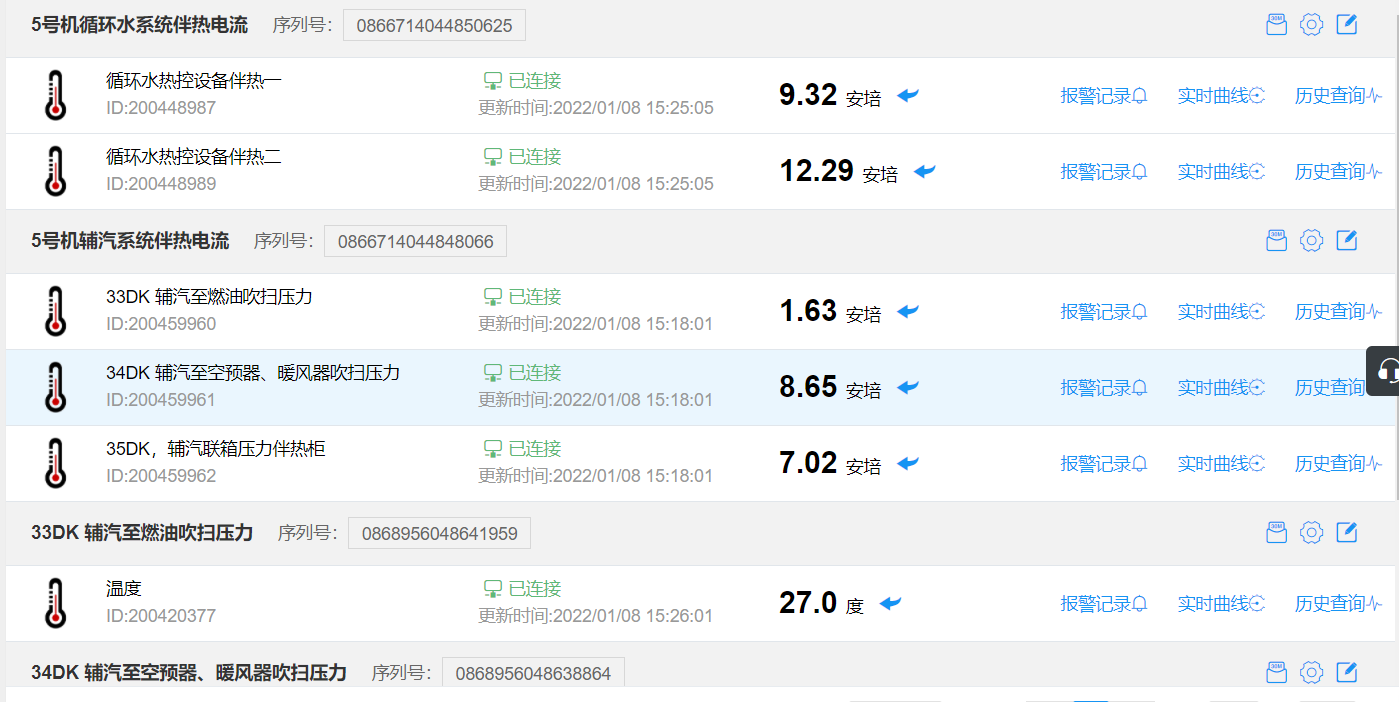Viewport: 1399px width, 702px height.
Task: Click the blue arrow beside 8.65 安培
Action: (x=908, y=387)
